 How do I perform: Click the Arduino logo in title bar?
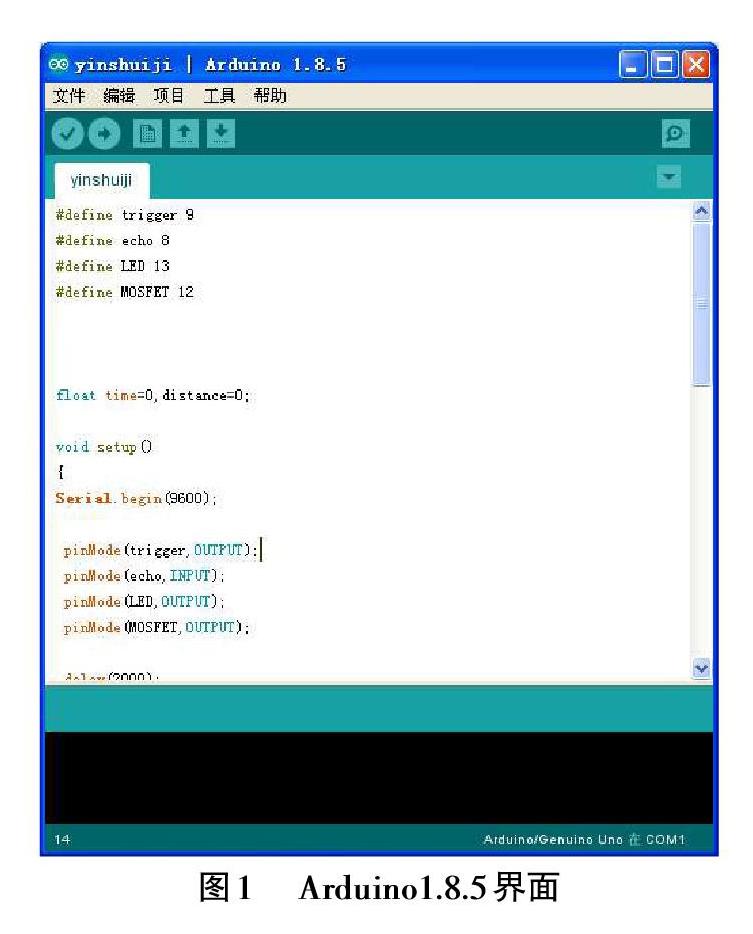coord(58,64)
